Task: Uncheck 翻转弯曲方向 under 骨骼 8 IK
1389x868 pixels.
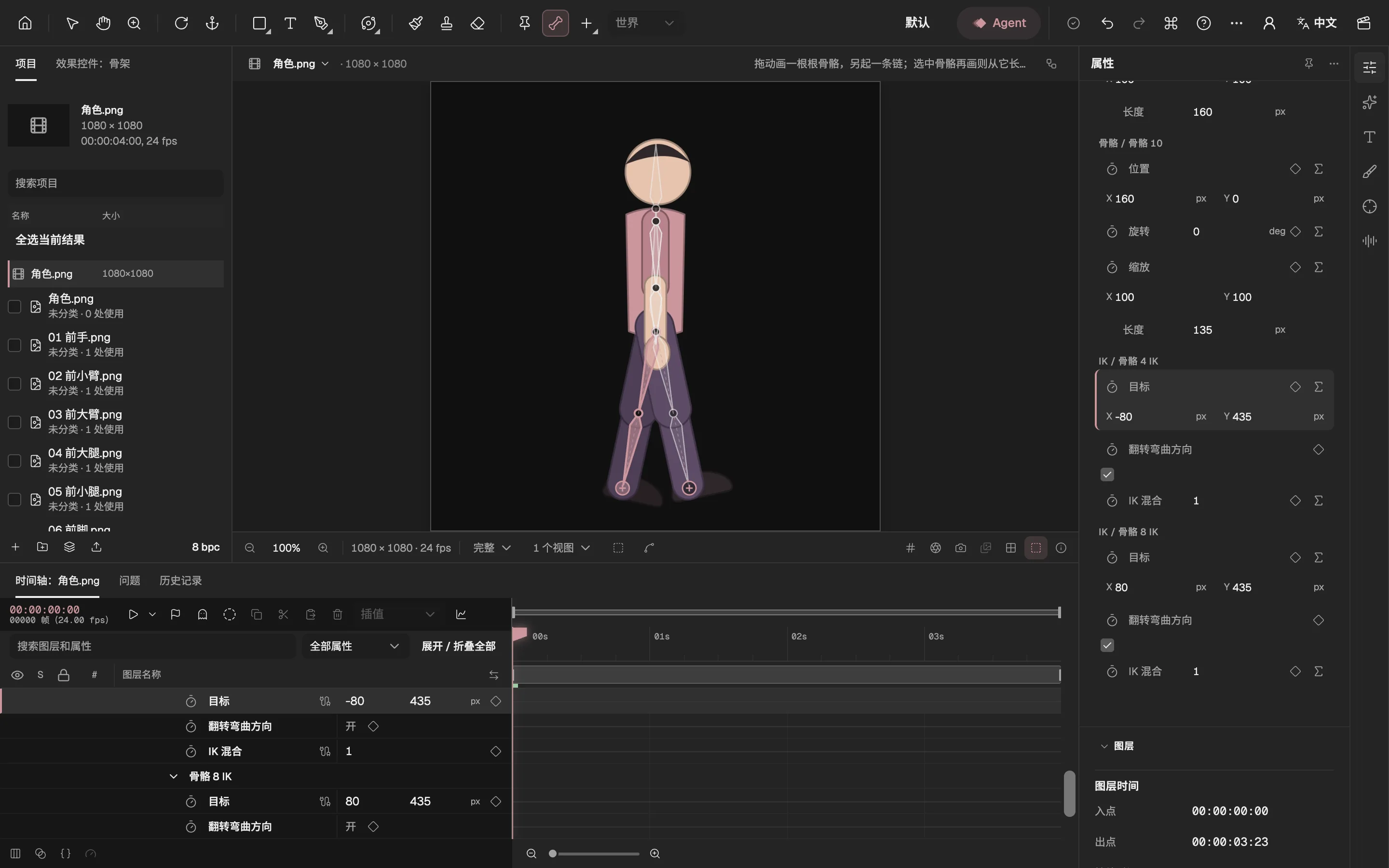Action: 1107,645
